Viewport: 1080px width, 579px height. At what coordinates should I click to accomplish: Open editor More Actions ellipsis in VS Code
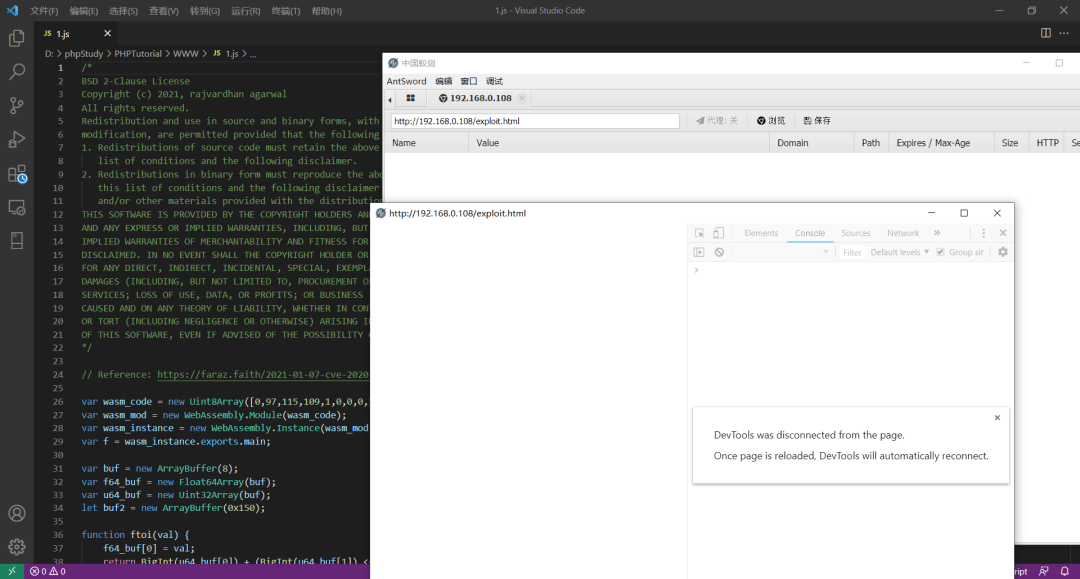[x=1064, y=33]
